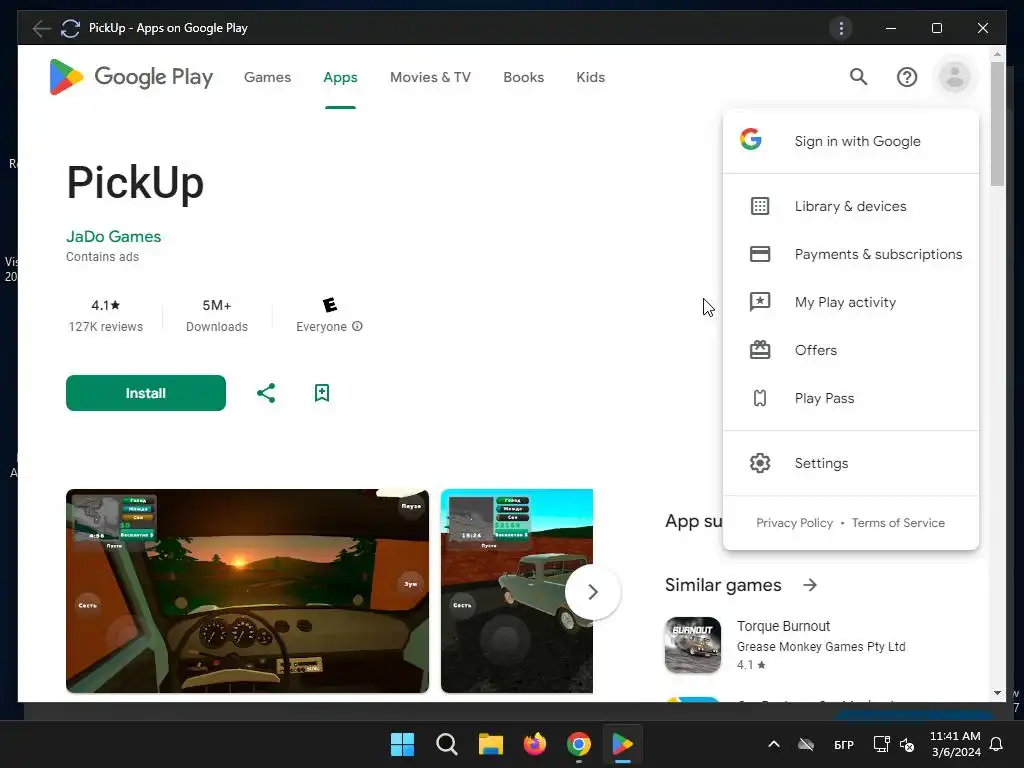The image size is (1024, 768).
Task: View the dashboard sunset screenshot
Action: (248, 590)
